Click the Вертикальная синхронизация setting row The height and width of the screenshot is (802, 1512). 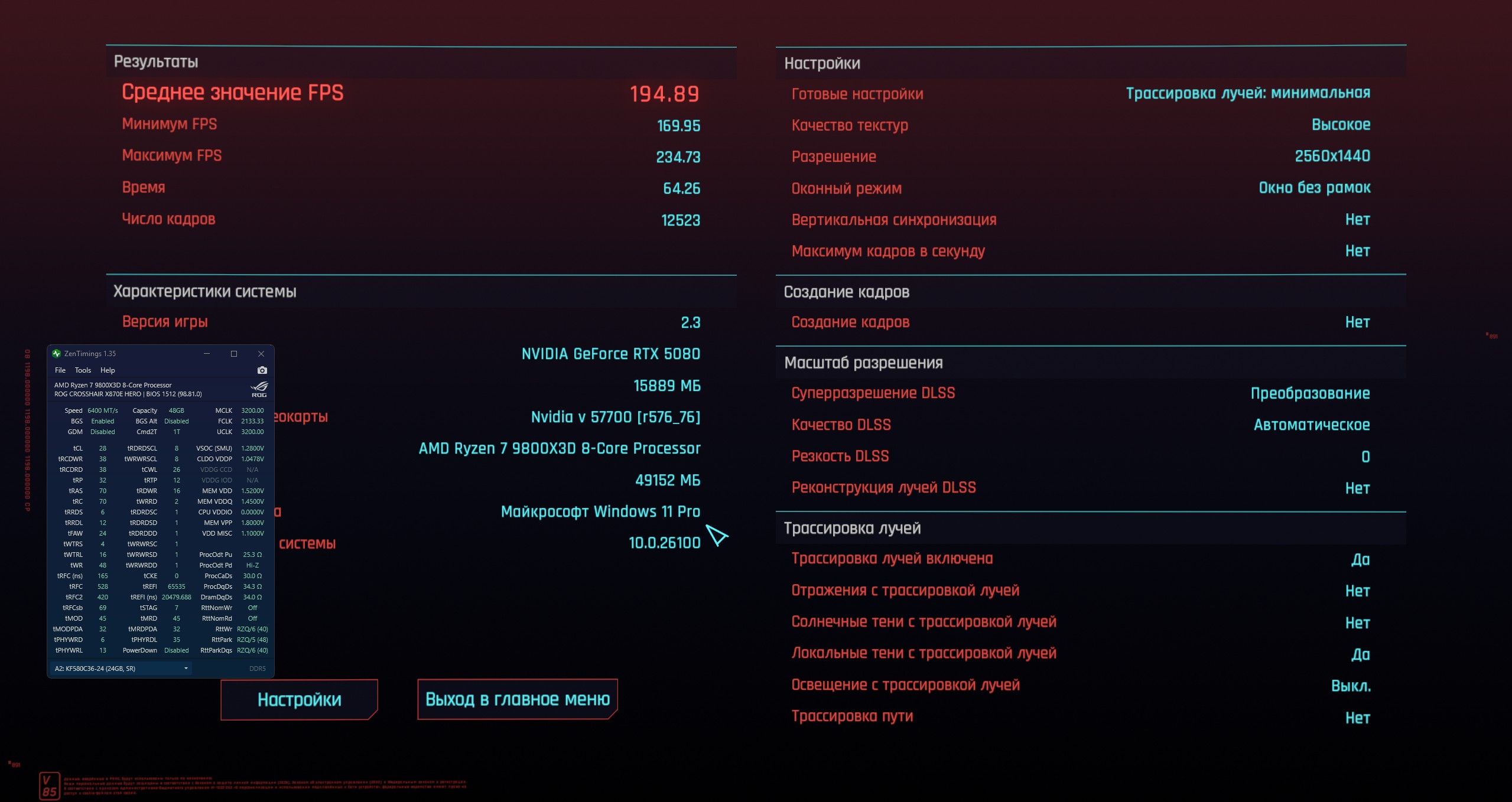pyautogui.click(x=1081, y=220)
